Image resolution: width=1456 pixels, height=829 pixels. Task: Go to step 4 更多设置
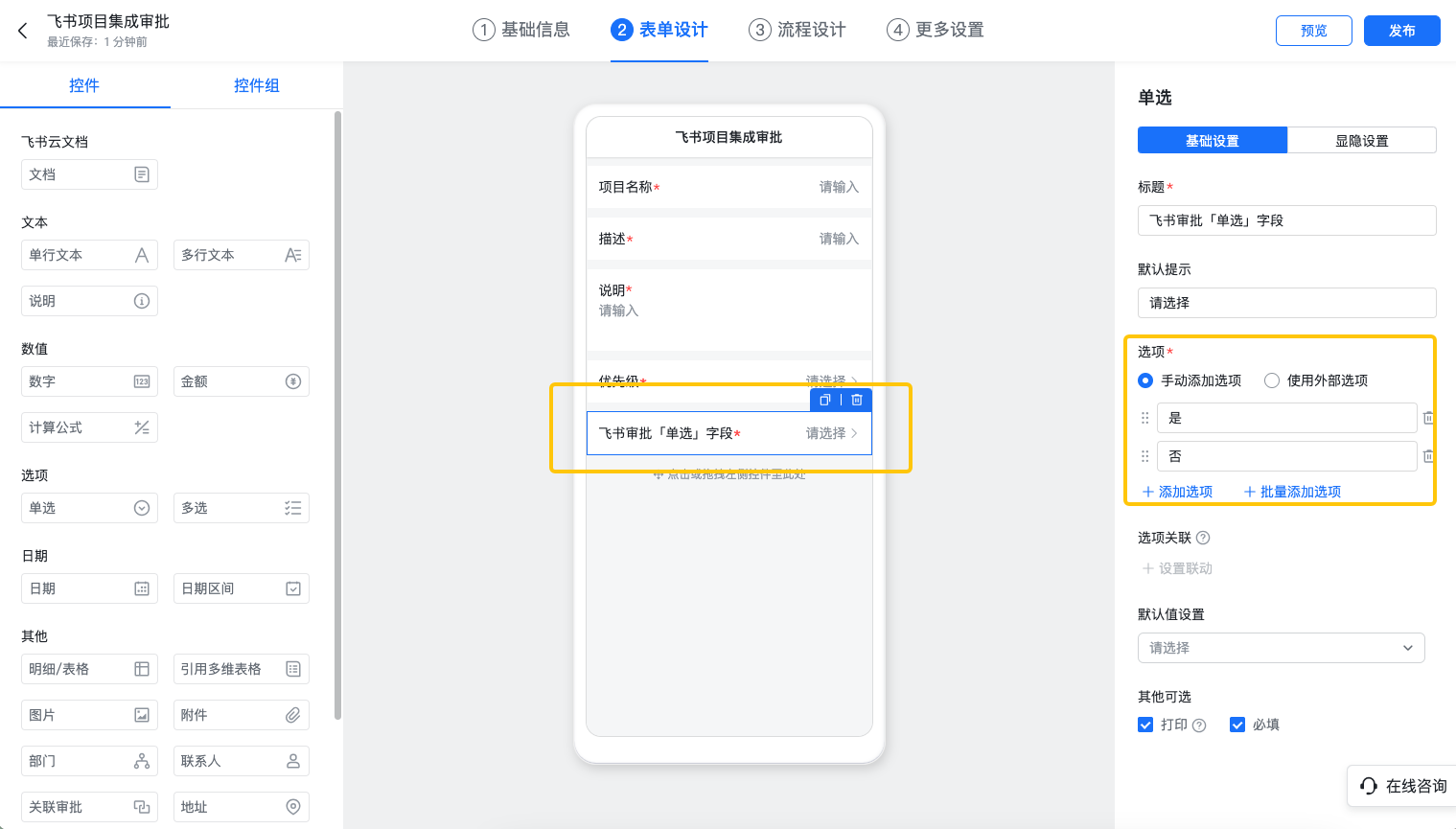(x=936, y=30)
